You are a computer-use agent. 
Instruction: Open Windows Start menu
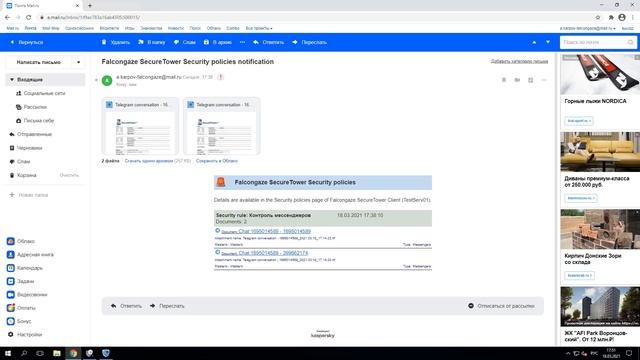8,353
